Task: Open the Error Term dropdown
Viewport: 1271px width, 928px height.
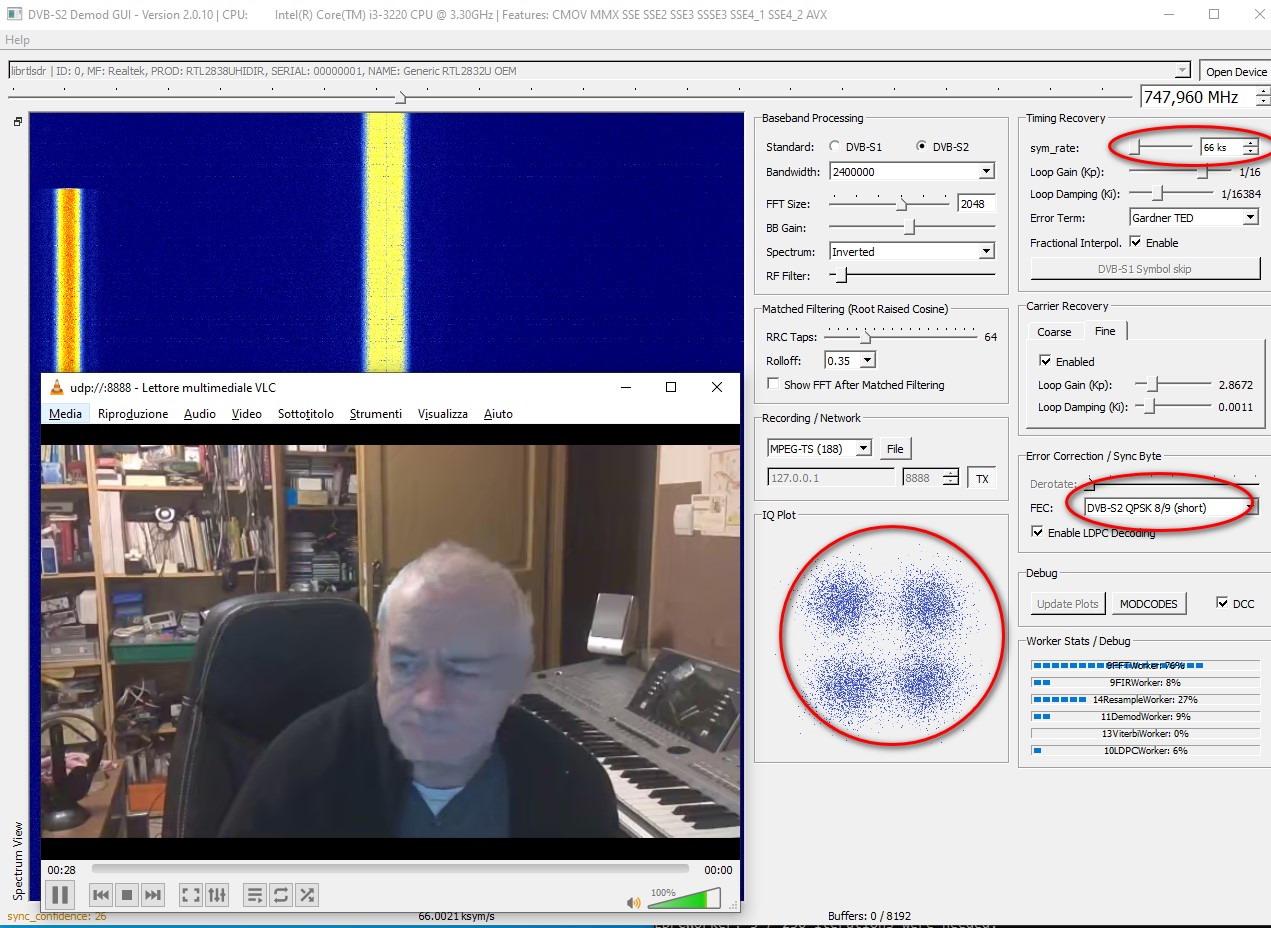Action: click(x=1250, y=218)
